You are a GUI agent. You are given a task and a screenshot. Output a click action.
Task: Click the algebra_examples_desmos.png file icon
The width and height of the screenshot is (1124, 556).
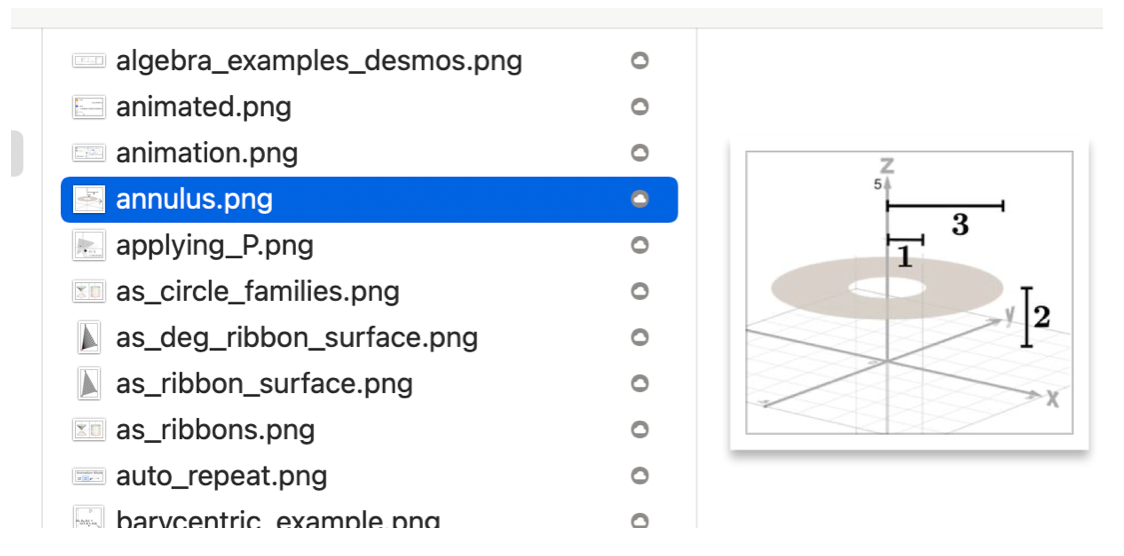point(89,61)
